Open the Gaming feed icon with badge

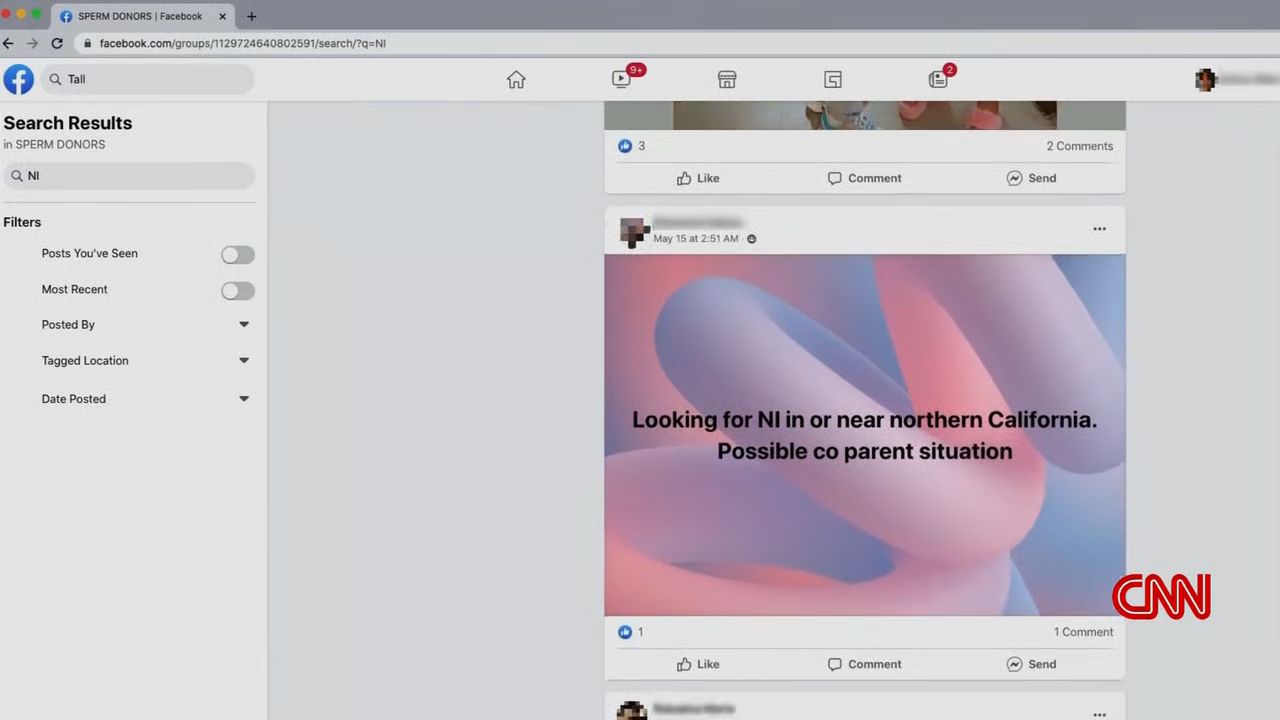pyautogui.click(x=938, y=80)
